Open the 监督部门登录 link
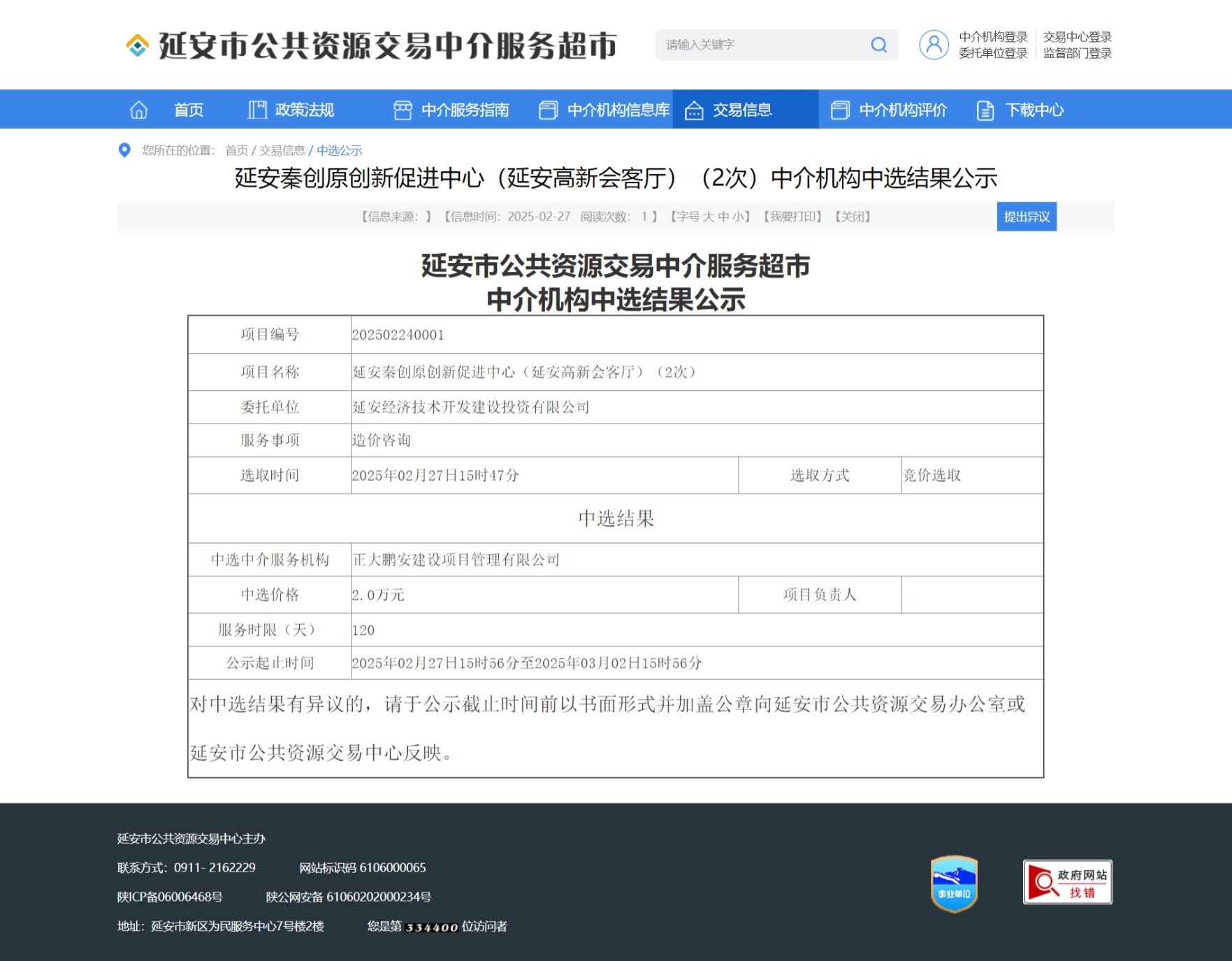1232x961 pixels. coord(1077,53)
